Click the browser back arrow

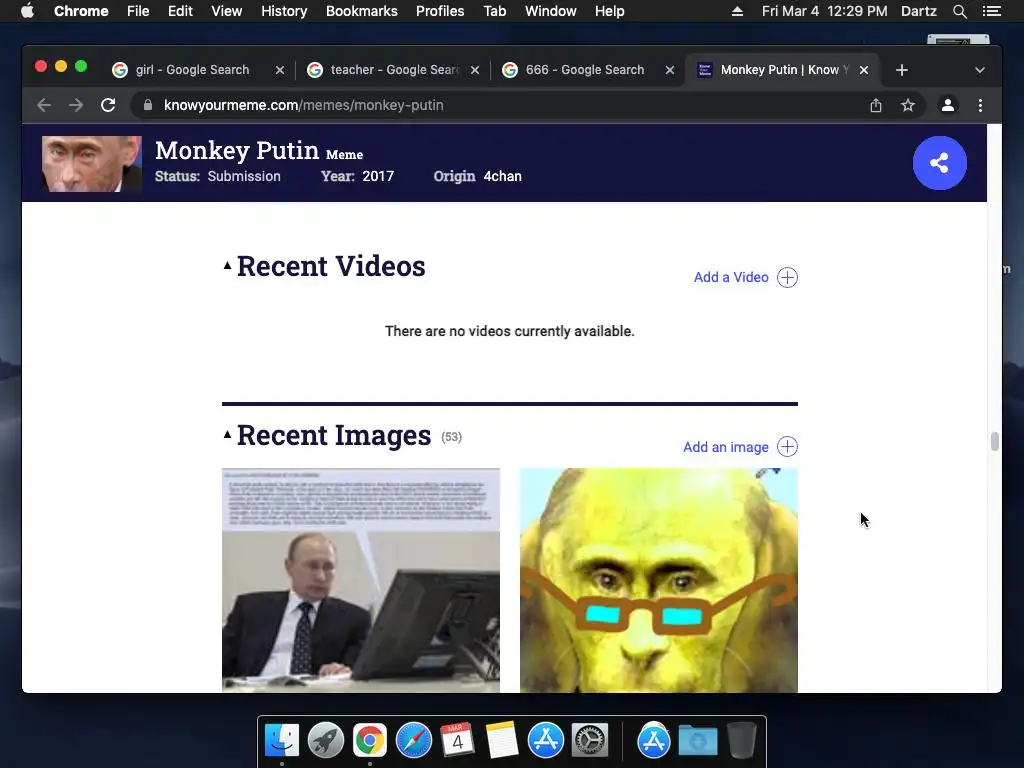click(x=44, y=105)
